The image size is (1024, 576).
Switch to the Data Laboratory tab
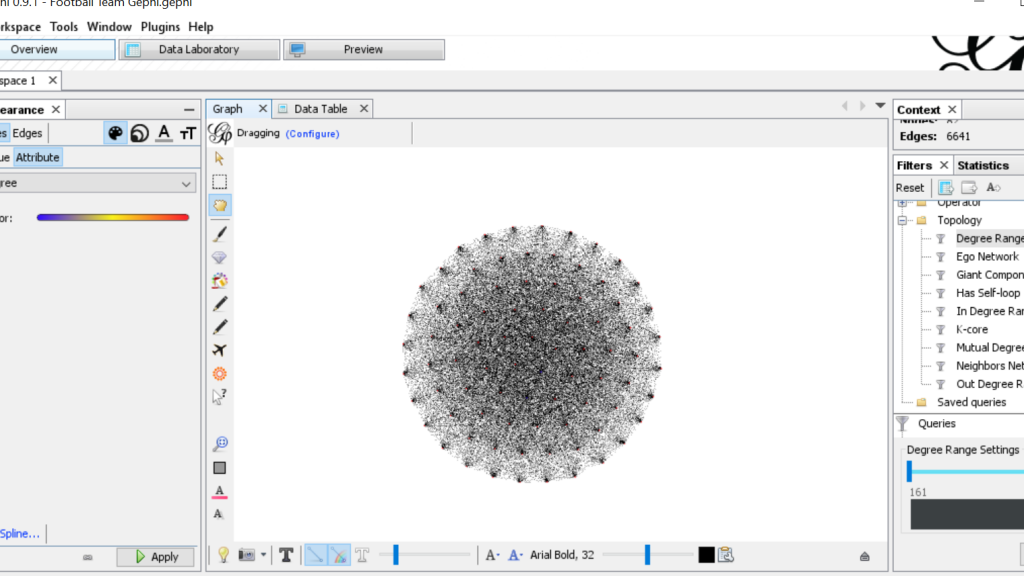199,50
